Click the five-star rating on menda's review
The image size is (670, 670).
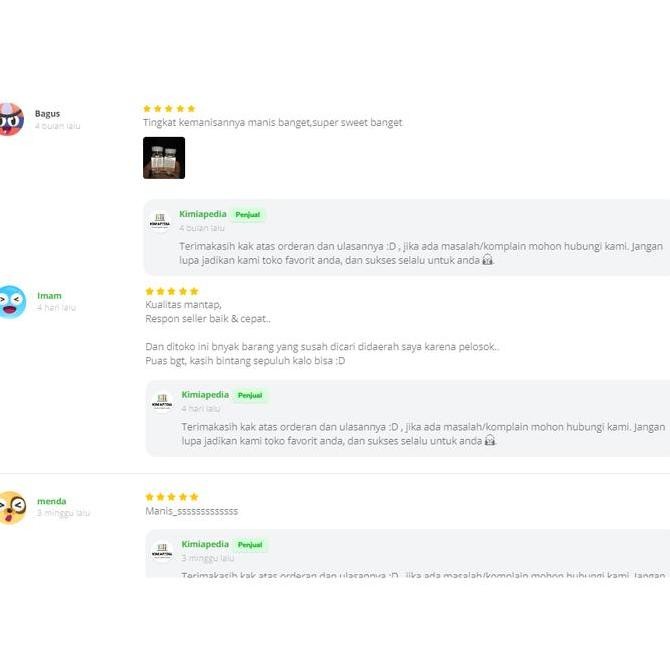(x=172, y=496)
